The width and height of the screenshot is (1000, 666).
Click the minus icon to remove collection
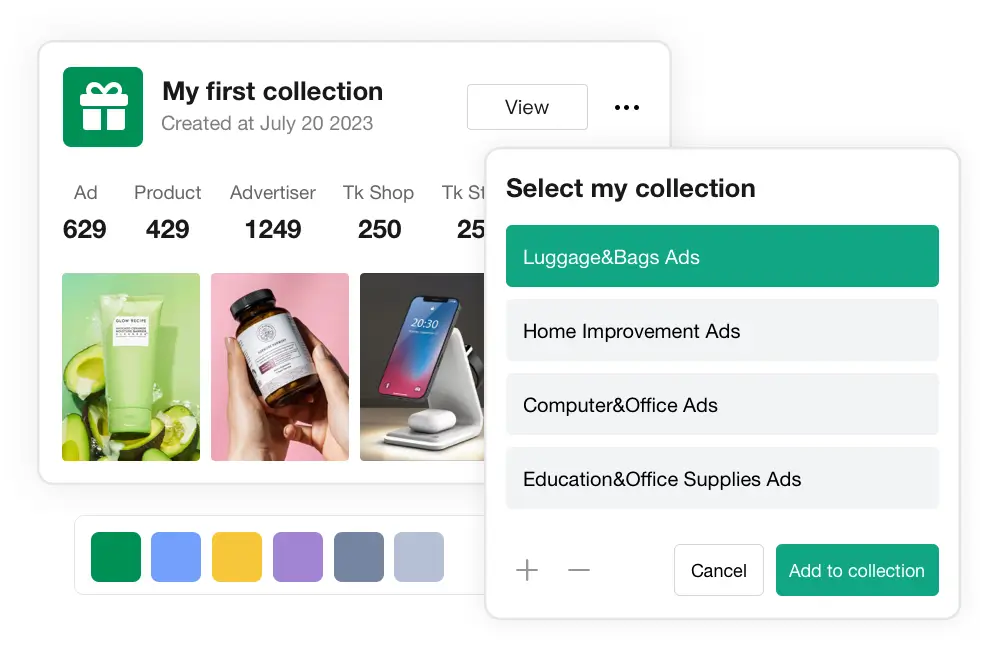click(x=579, y=570)
